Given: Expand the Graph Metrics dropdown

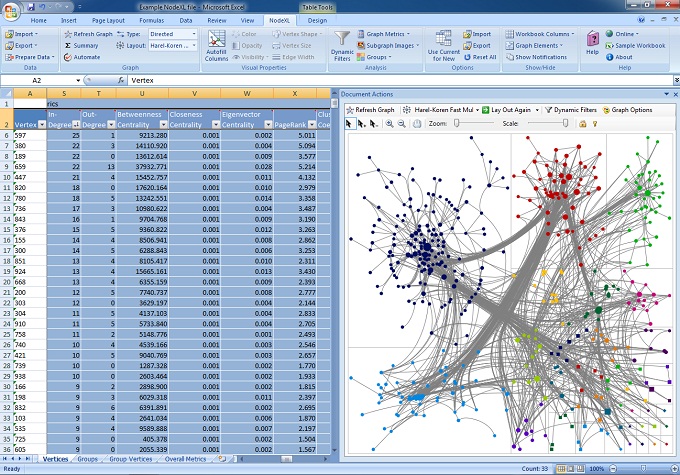Looking at the screenshot, I should point(383,34).
